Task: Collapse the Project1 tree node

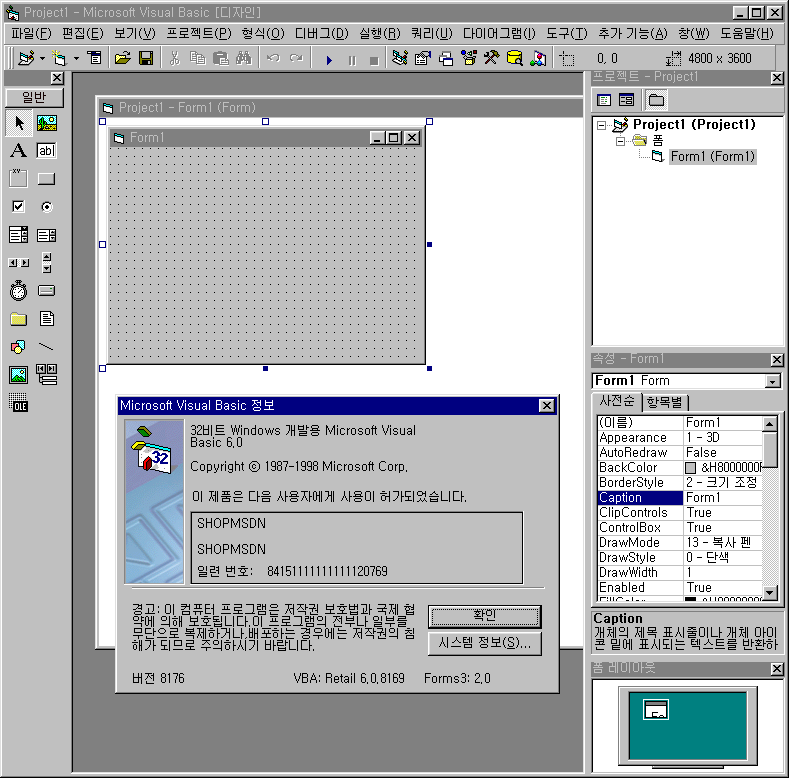Action: click(x=601, y=125)
